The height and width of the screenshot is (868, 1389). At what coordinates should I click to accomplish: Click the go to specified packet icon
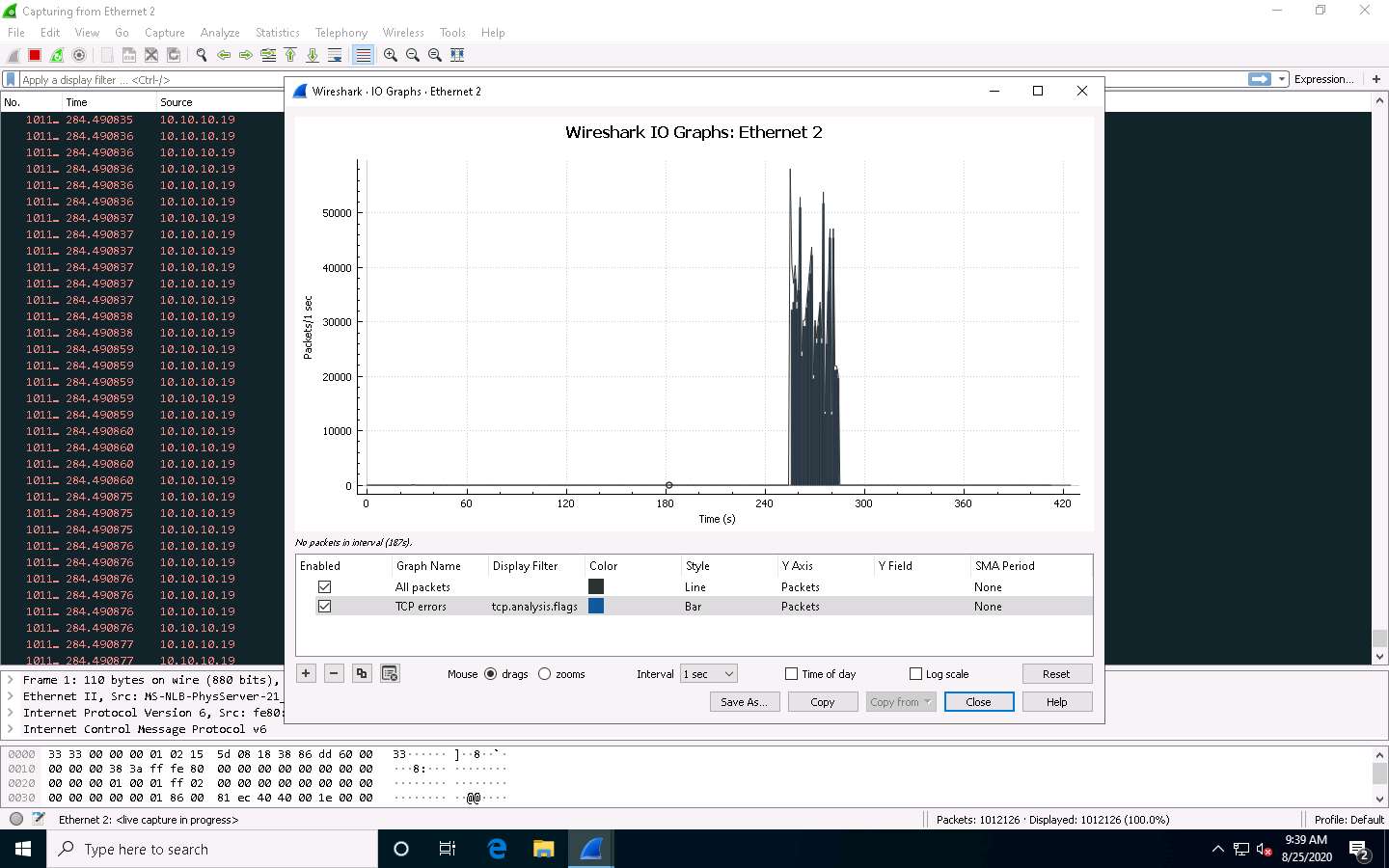(x=268, y=55)
